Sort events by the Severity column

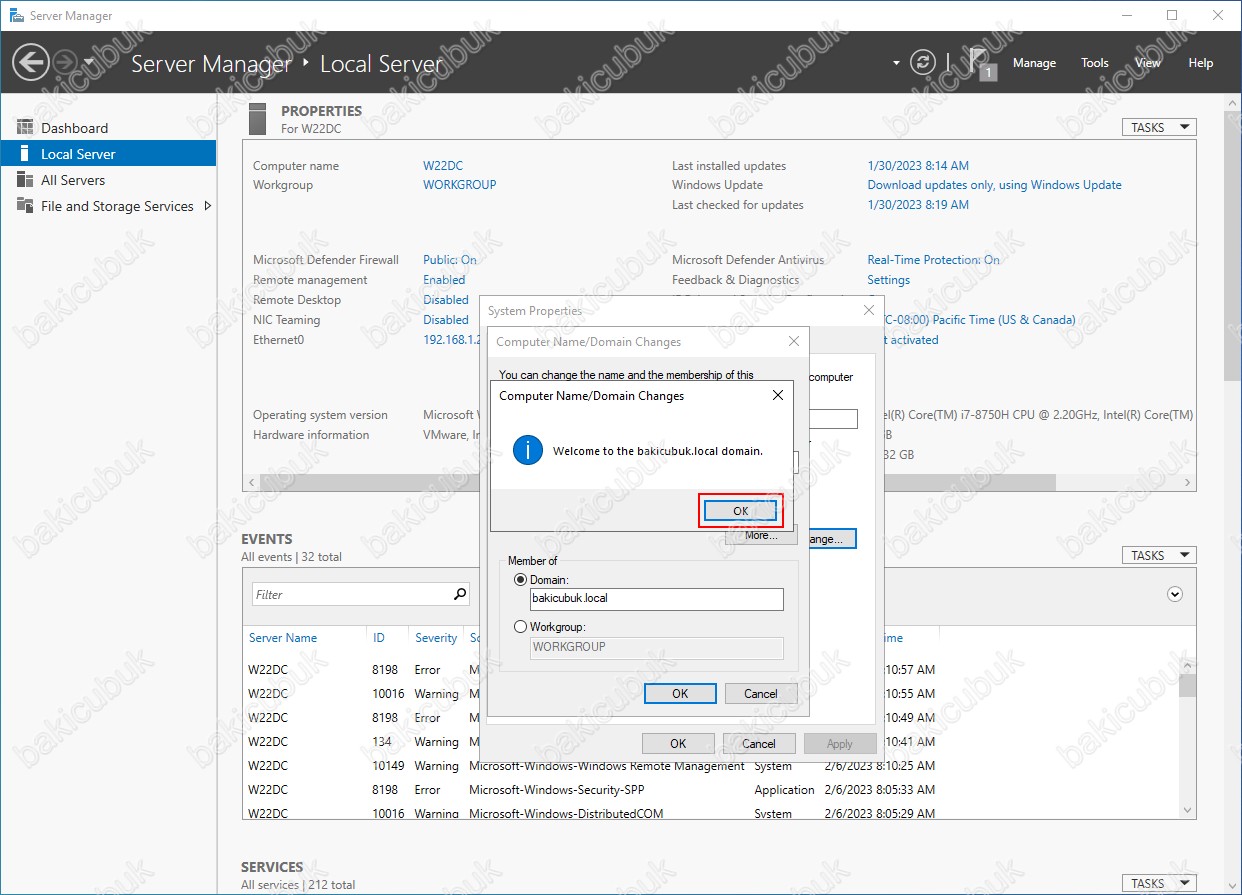(436, 638)
